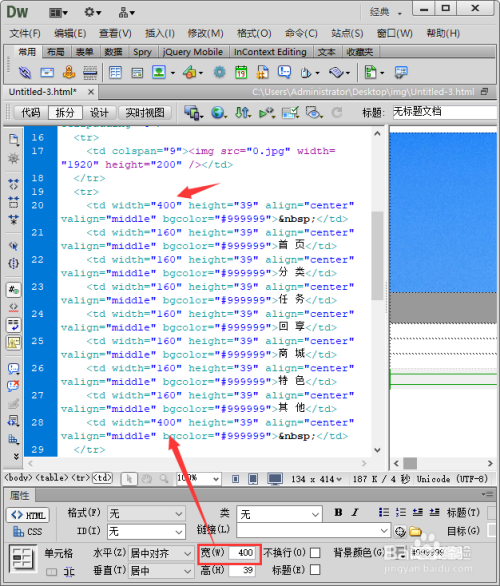Image resolution: width=500 pixels, height=586 pixels.
Task: Open the 格式(F) dropdown
Action: tap(146, 514)
